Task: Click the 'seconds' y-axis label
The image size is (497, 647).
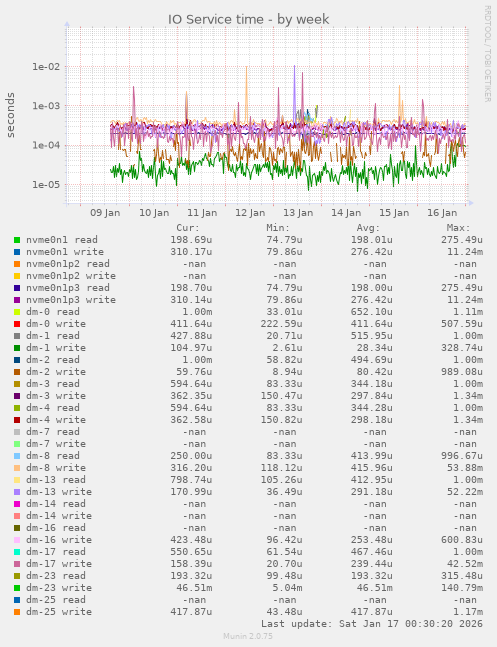Action: (x=10, y=115)
